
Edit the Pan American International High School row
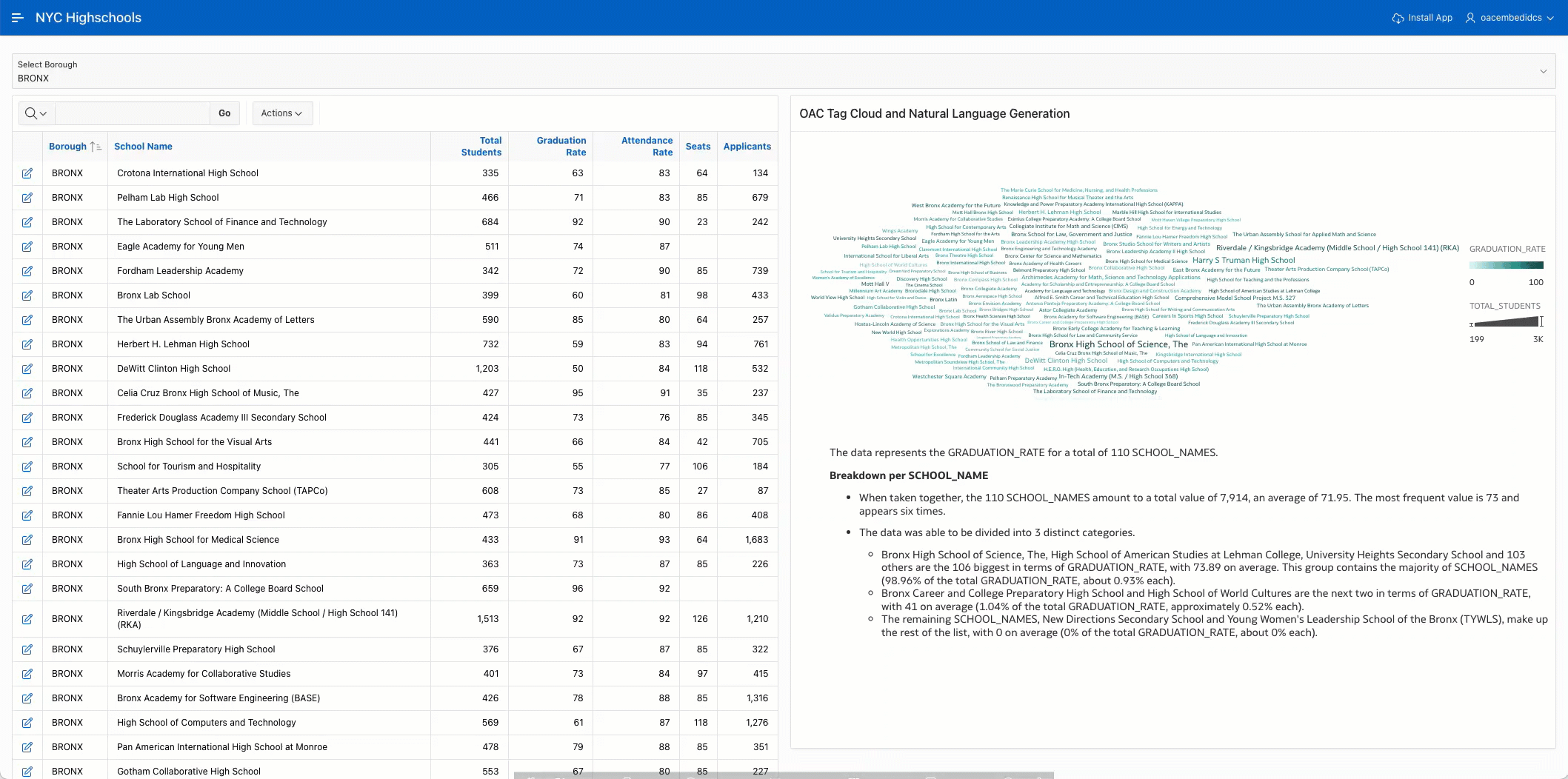pyautogui.click(x=27, y=747)
